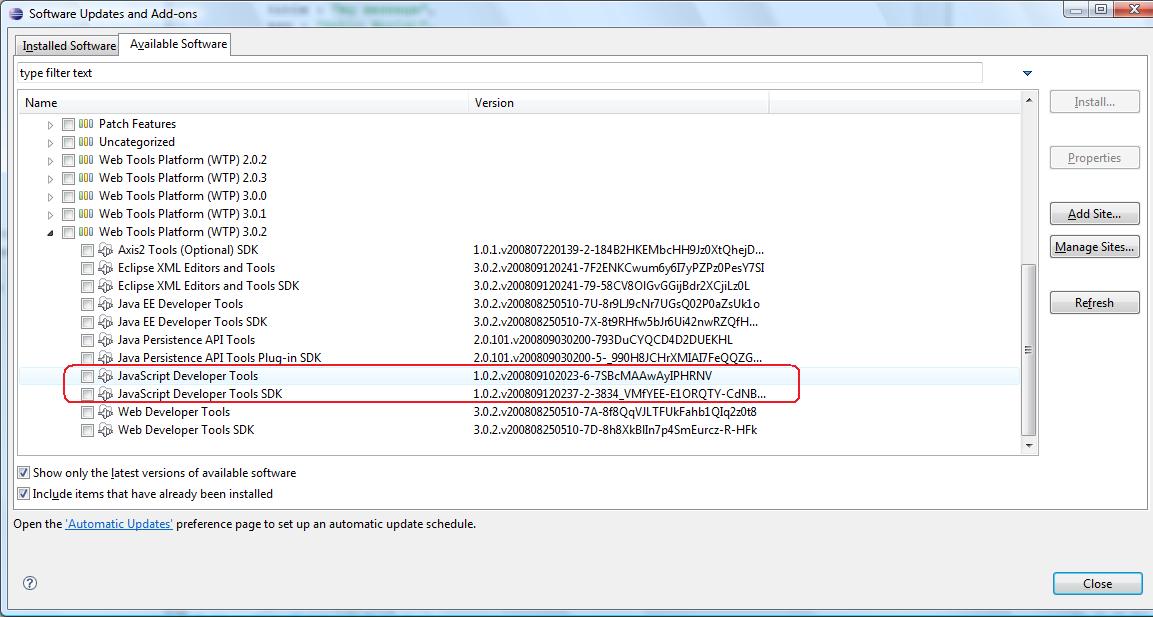Expand Web Tools Platform (WTP) 2.0.2
The width and height of the screenshot is (1153, 617).
[x=50, y=160]
